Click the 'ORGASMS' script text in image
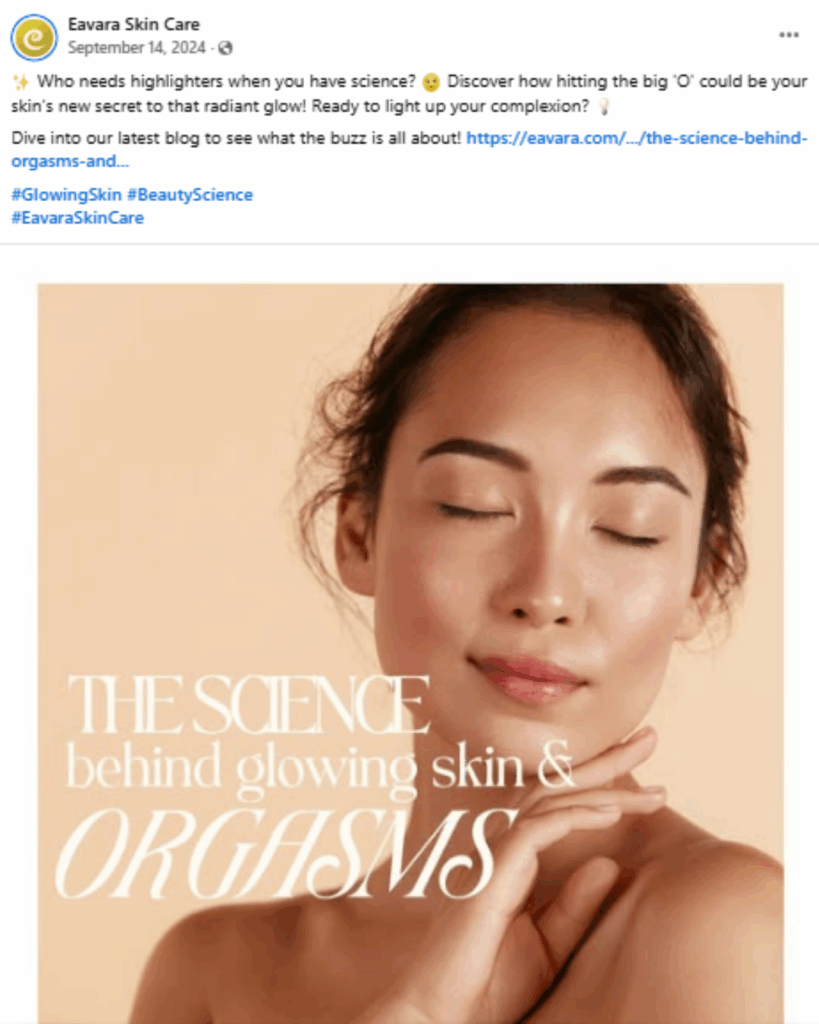The width and height of the screenshot is (819, 1024). pyautogui.click(x=285, y=853)
